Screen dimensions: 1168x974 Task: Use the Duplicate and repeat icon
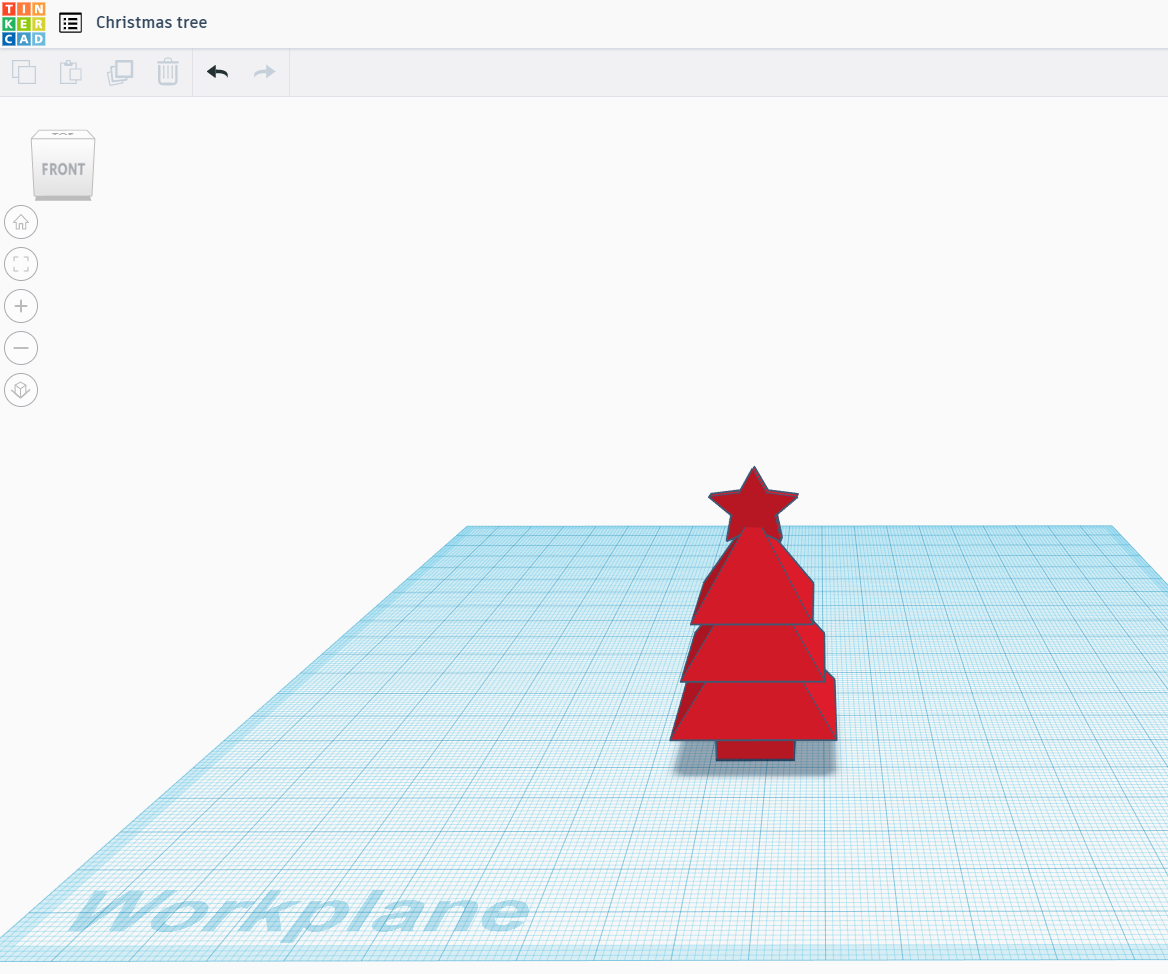click(x=120, y=72)
